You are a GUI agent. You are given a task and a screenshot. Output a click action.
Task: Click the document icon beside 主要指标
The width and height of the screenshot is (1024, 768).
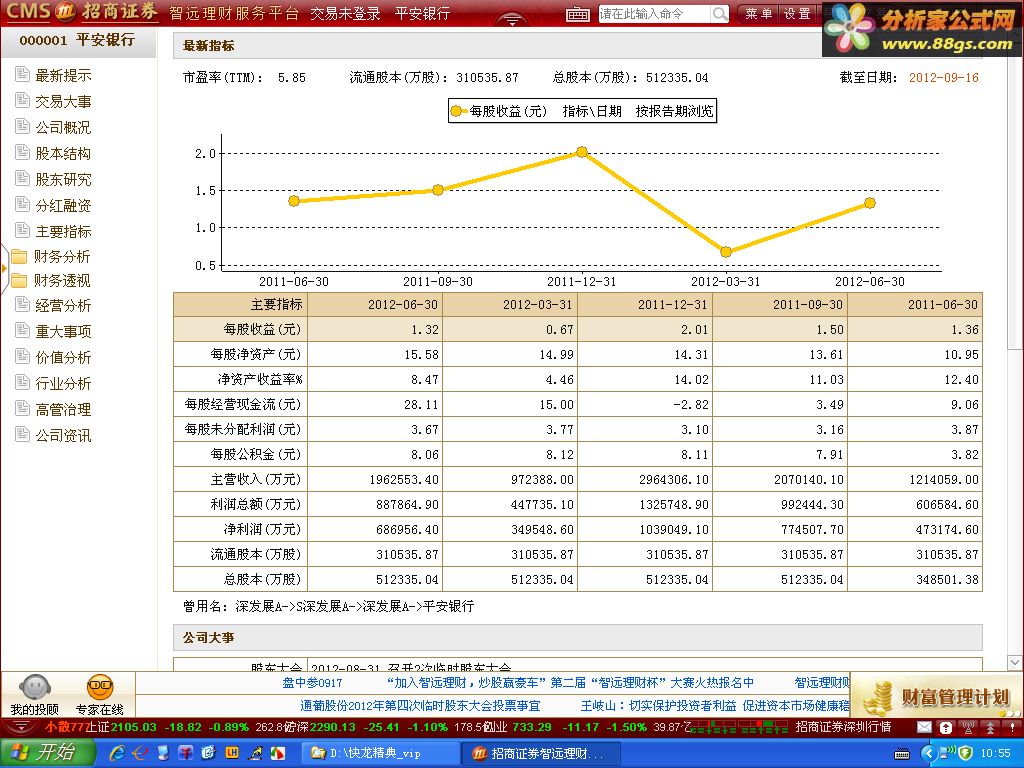pos(23,230)
